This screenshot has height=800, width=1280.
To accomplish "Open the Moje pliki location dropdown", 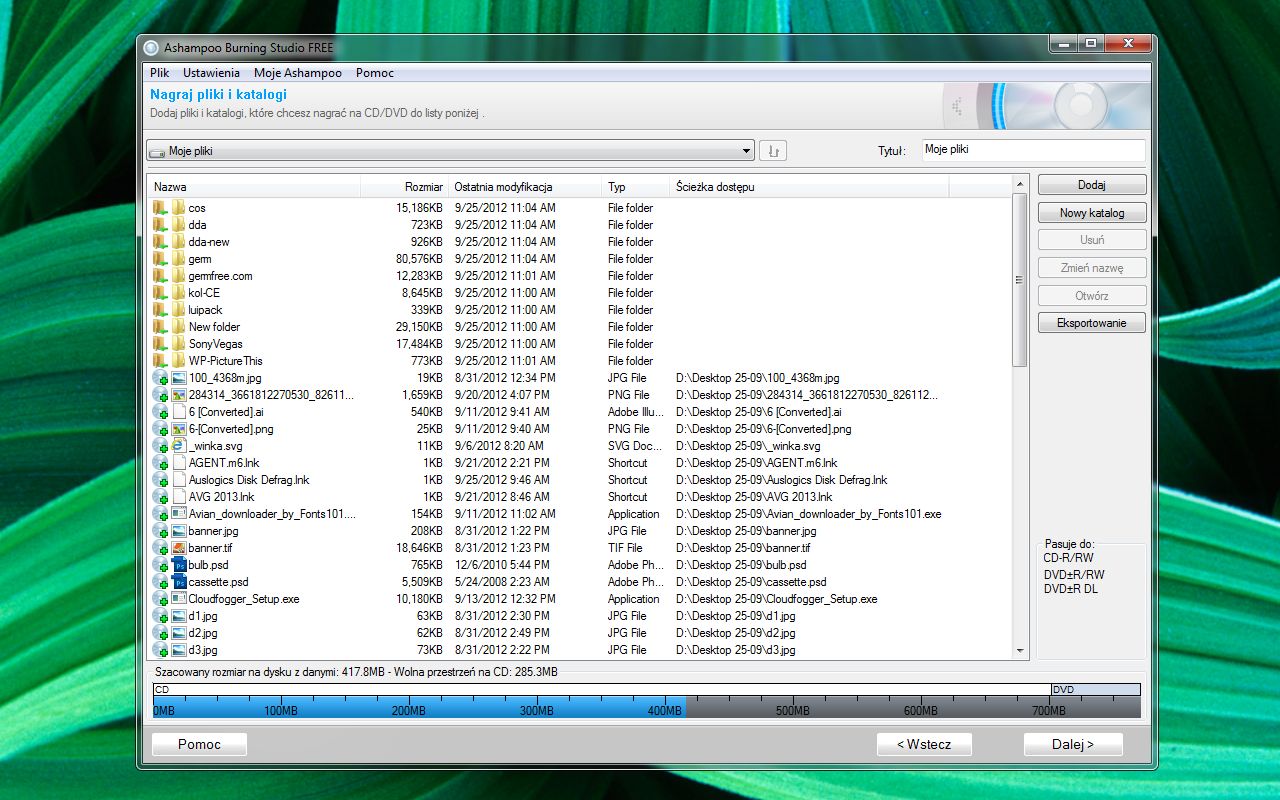I will pos(450,151).
